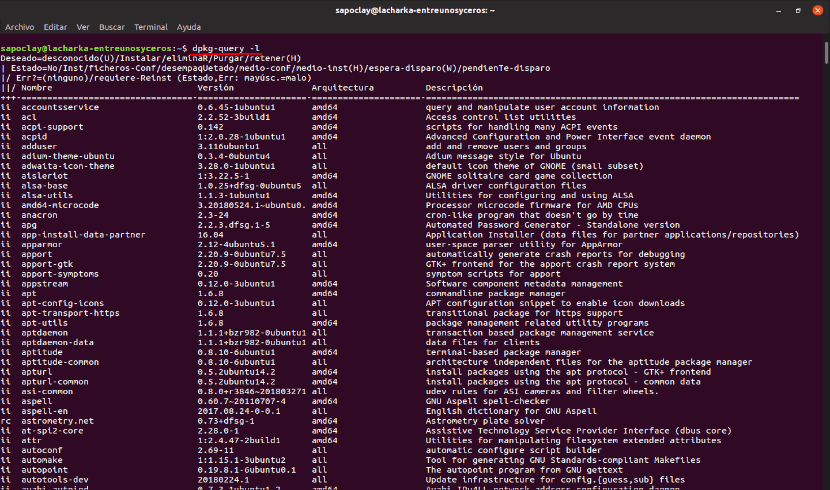Click the Versión column header

click(215, 87)
